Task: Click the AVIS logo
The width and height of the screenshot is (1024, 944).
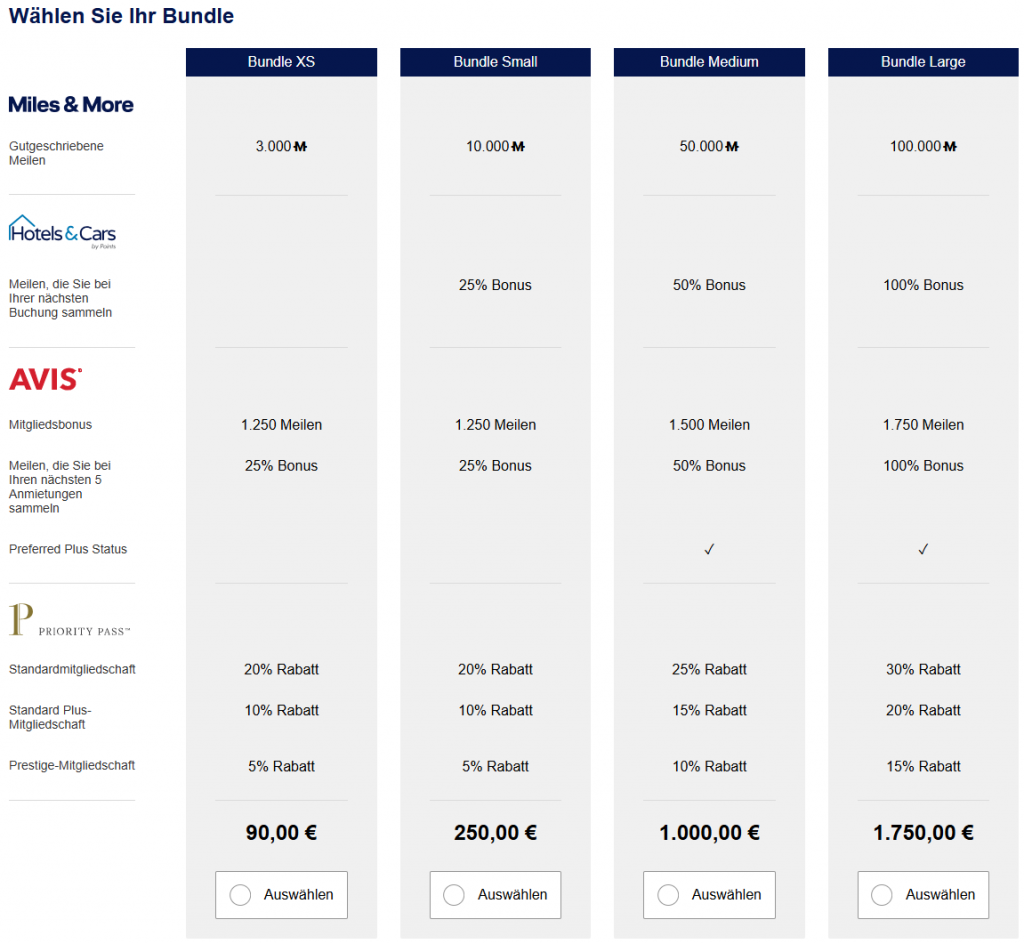Action: point(45,379)
